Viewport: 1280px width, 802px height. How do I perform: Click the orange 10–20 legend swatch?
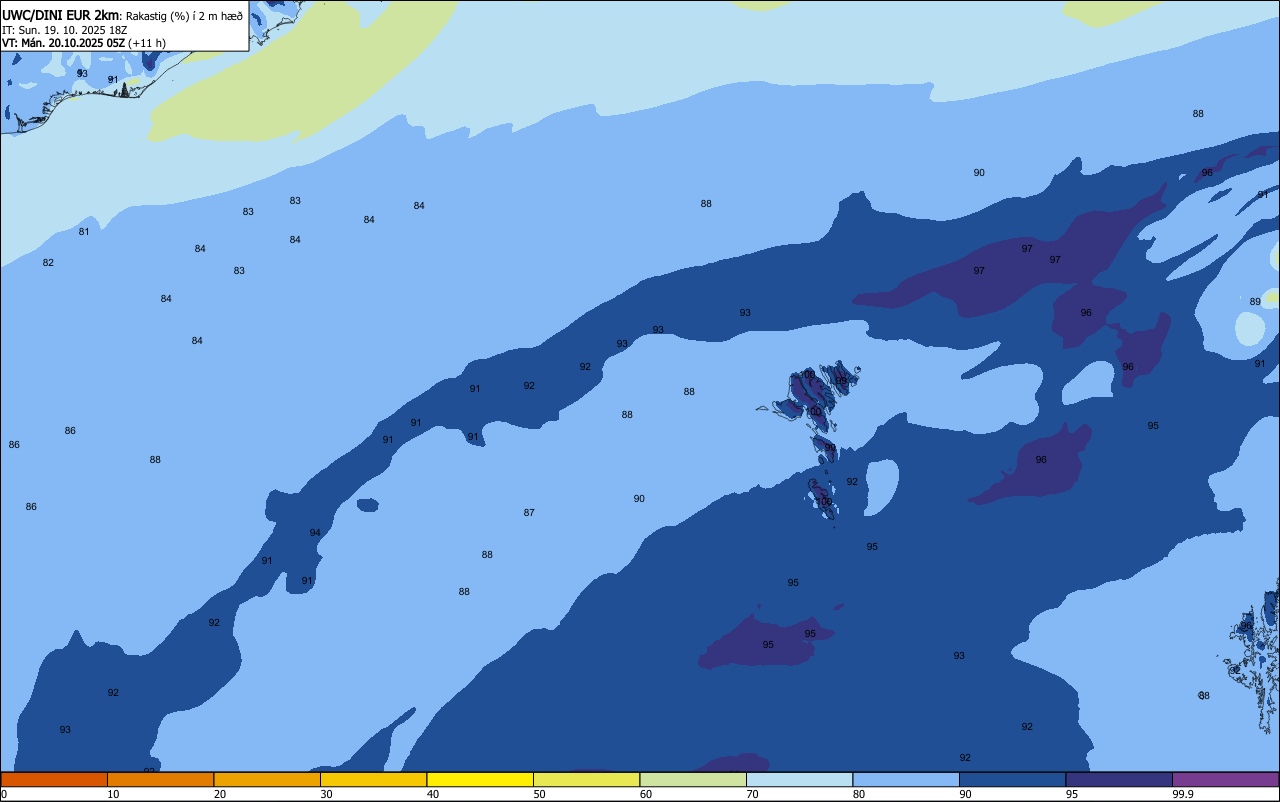pyautogui.click(x=160, y=779)
